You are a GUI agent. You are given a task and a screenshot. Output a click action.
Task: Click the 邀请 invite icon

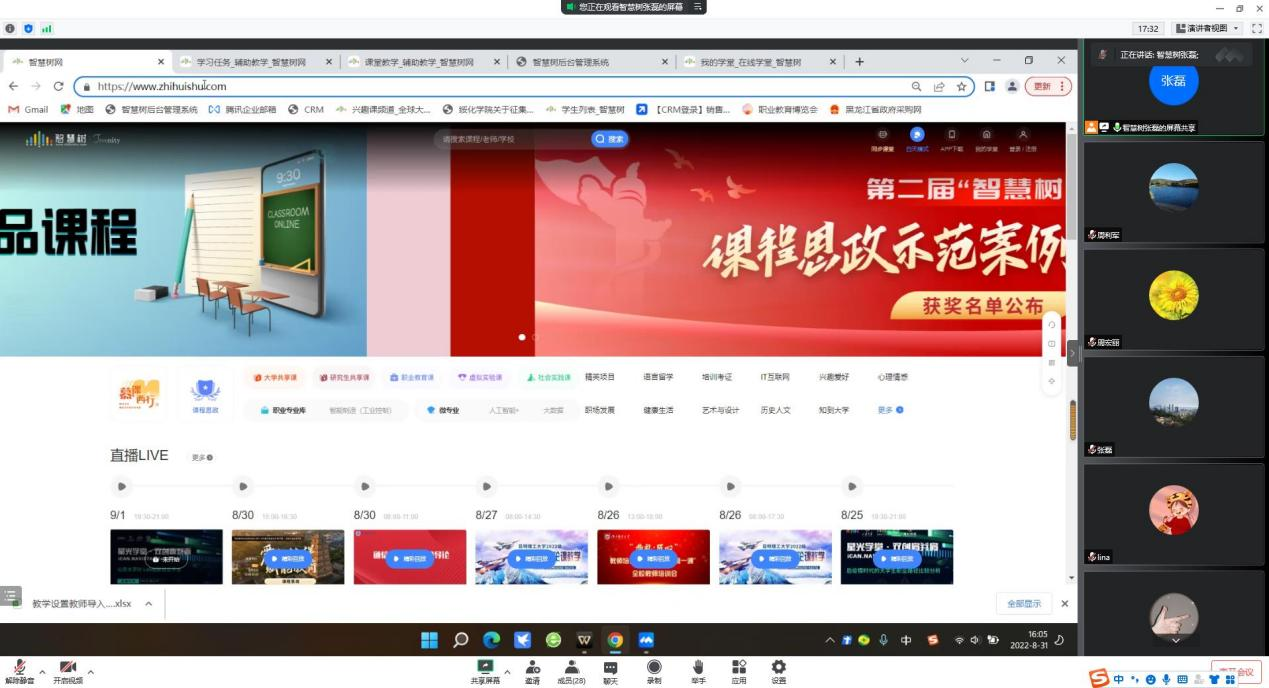pos(532,667)
